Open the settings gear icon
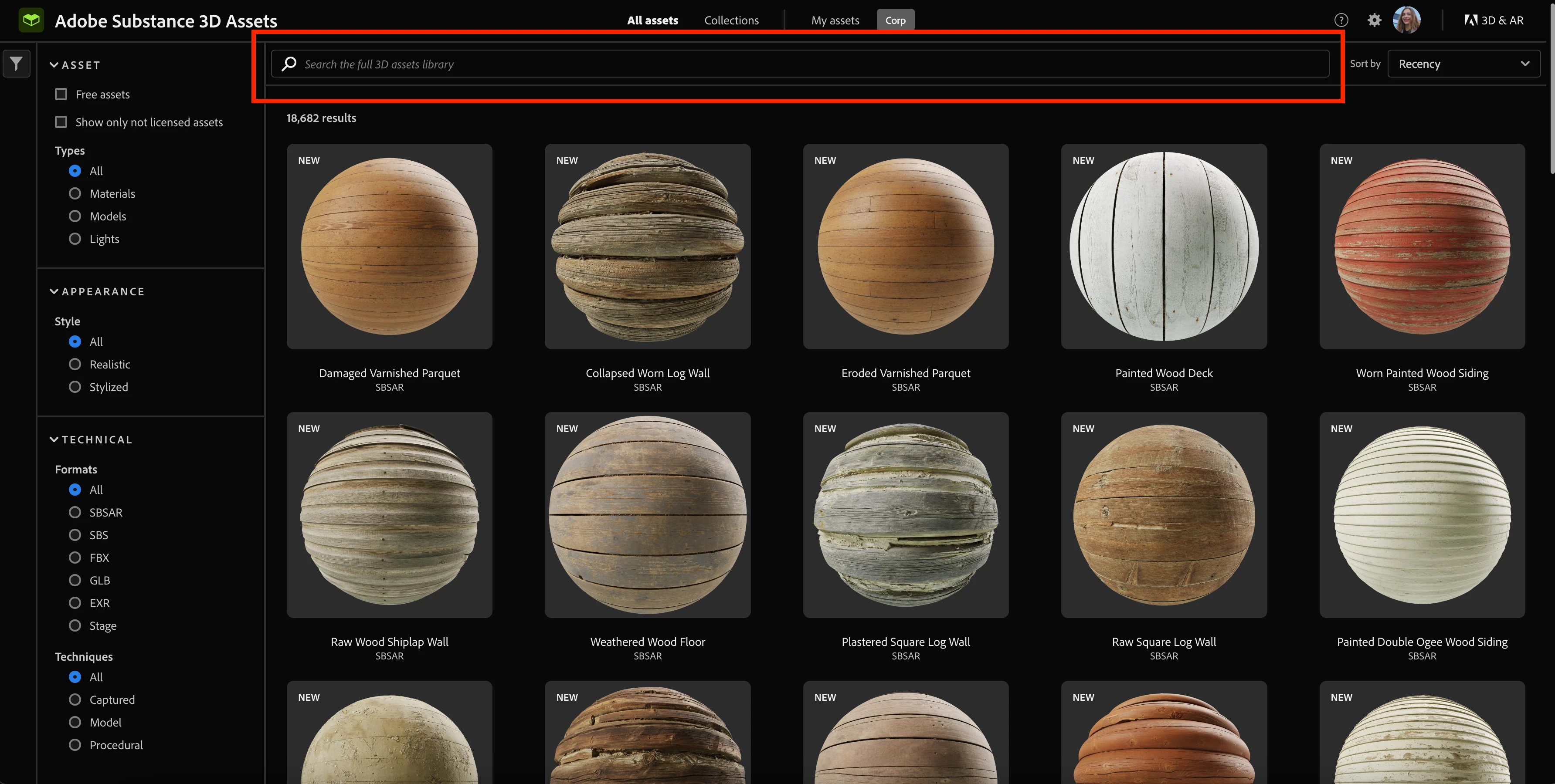This screenshot has height=784, width=1555. pyautogui.click(x=1375, y=20)
